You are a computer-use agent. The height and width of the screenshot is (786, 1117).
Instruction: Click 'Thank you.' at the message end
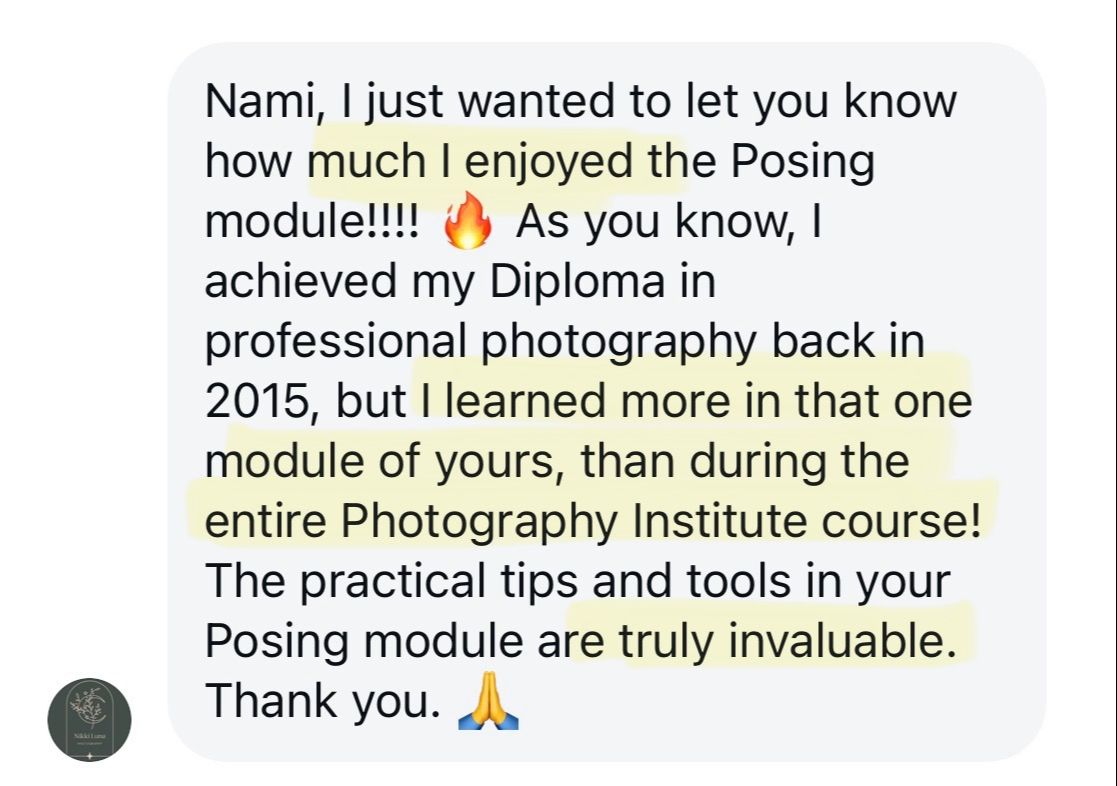coord(323,701)
